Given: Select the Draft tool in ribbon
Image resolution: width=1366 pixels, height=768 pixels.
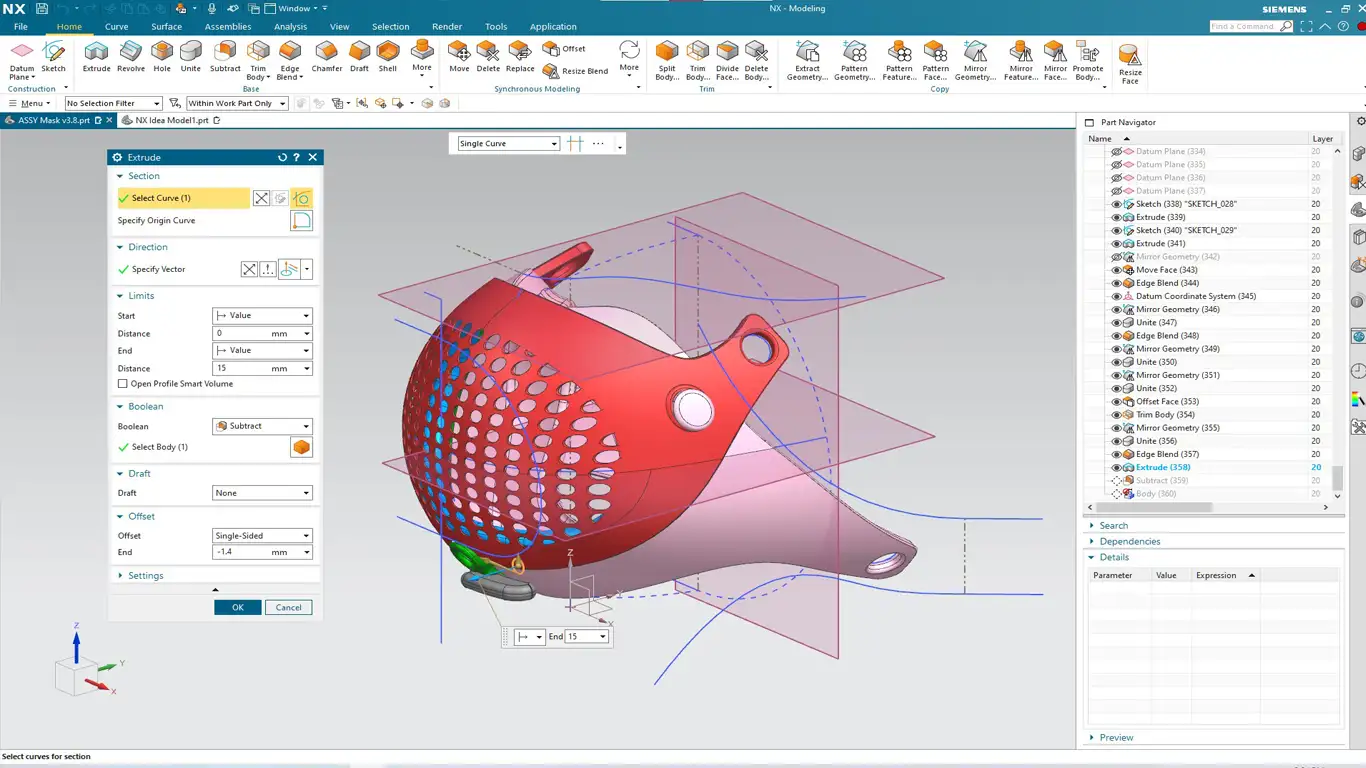Looking at the screenshot, I should [359, 56].
